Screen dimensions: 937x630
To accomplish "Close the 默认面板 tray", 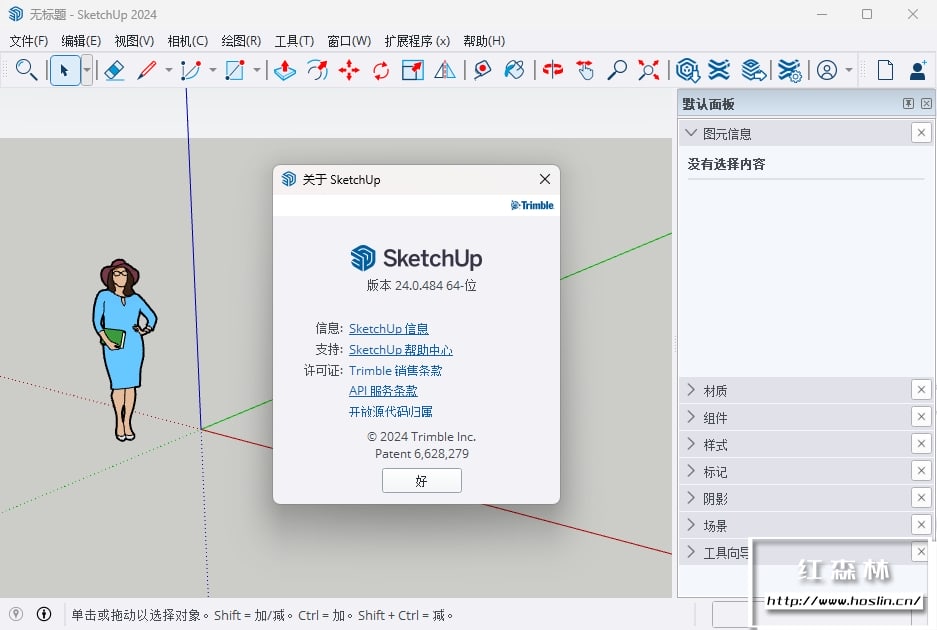I will [x=926, y=103].
